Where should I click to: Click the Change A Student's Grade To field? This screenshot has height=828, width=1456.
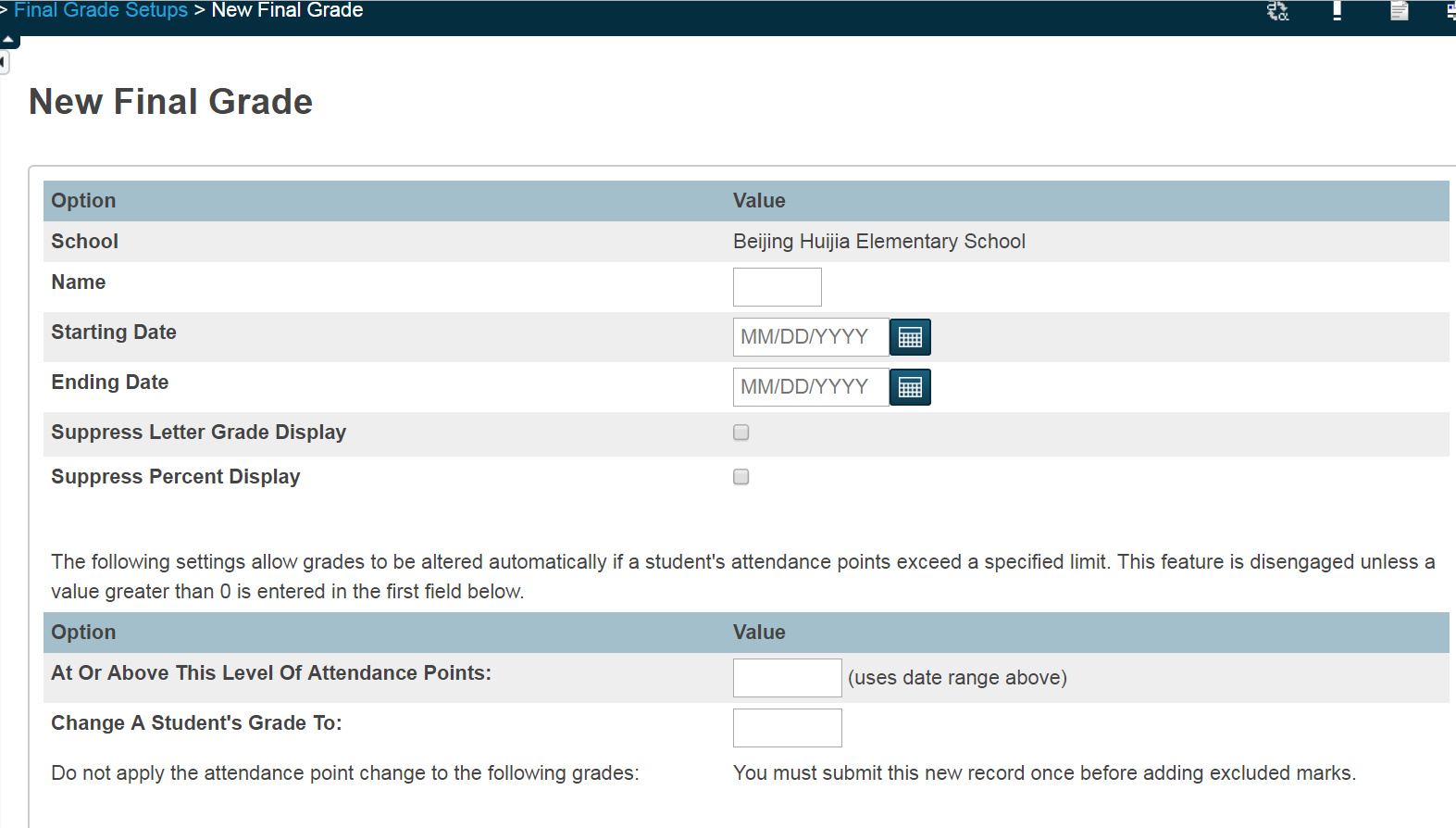(x=787, y=727)
